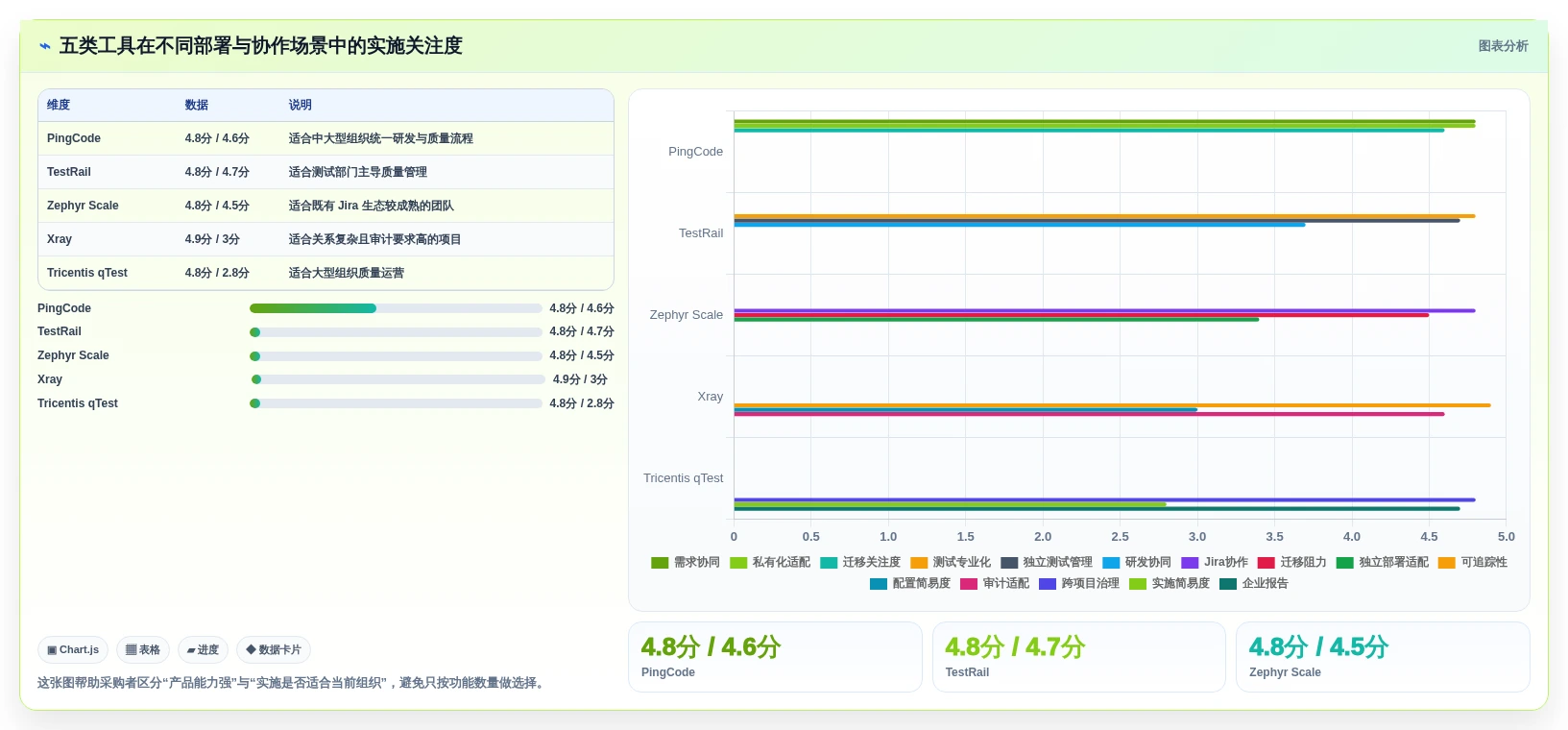Toggle the 迁移关注度 legend item
The image size is (1568, 730).
click(x=860, y=563)
